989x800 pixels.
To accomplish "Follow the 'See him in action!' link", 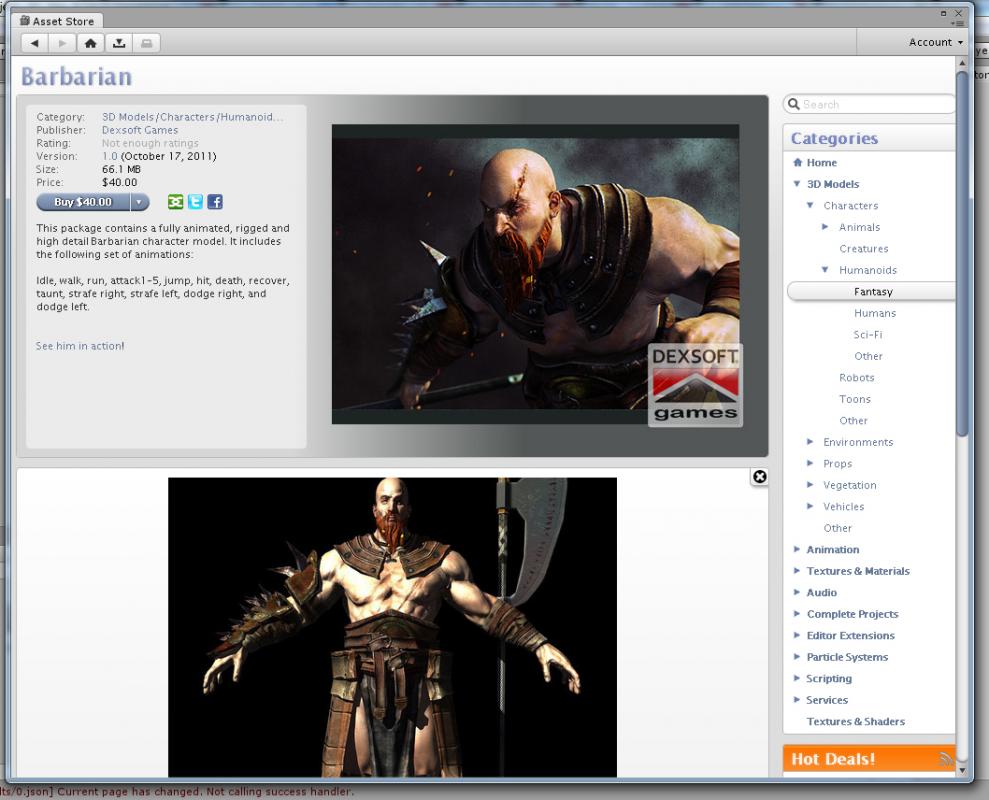I will 80,346.
